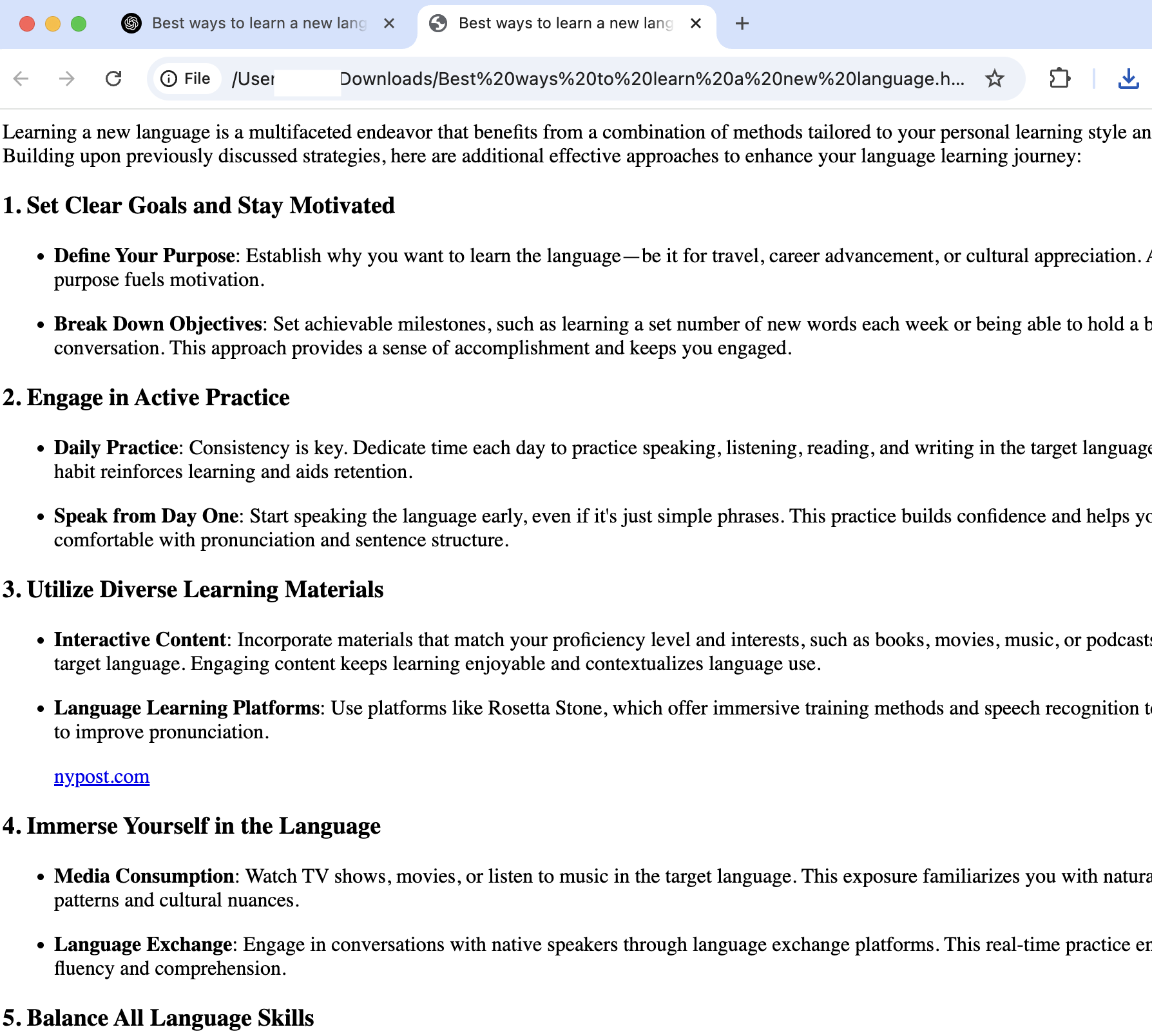Click the text fluency and comprehension

(x=170, y=968)
